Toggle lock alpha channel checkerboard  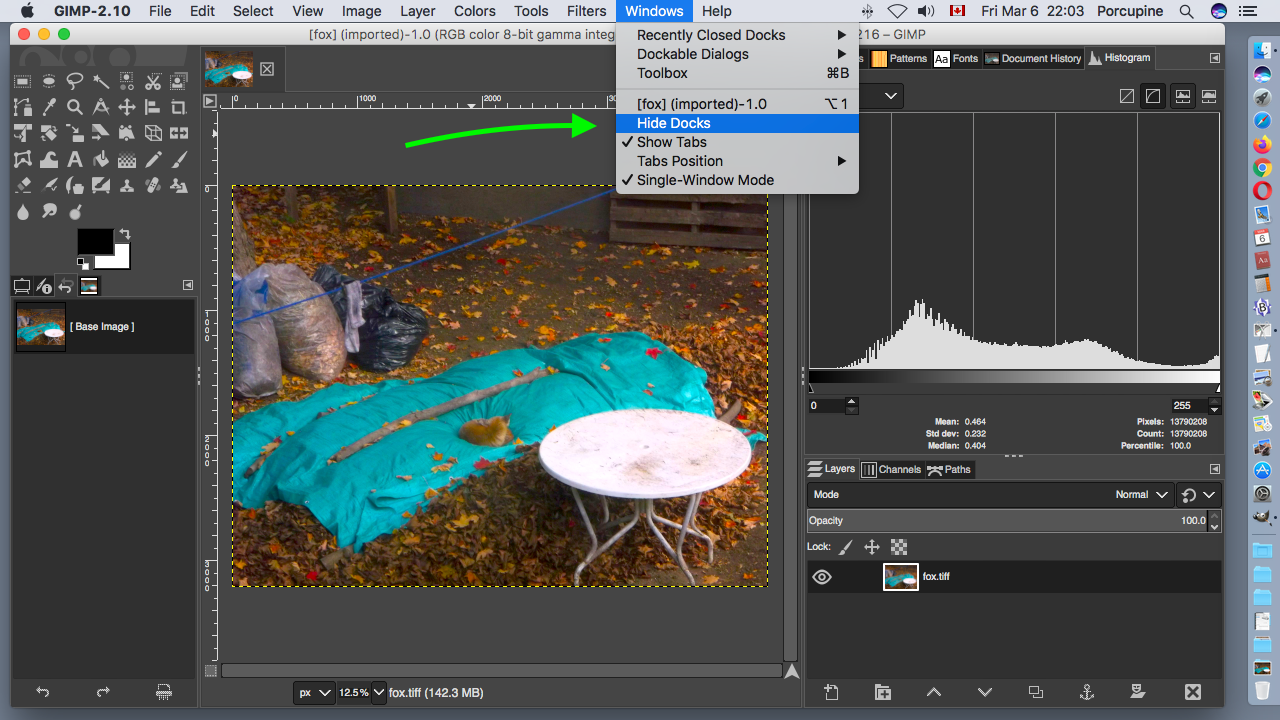point(899,547)
